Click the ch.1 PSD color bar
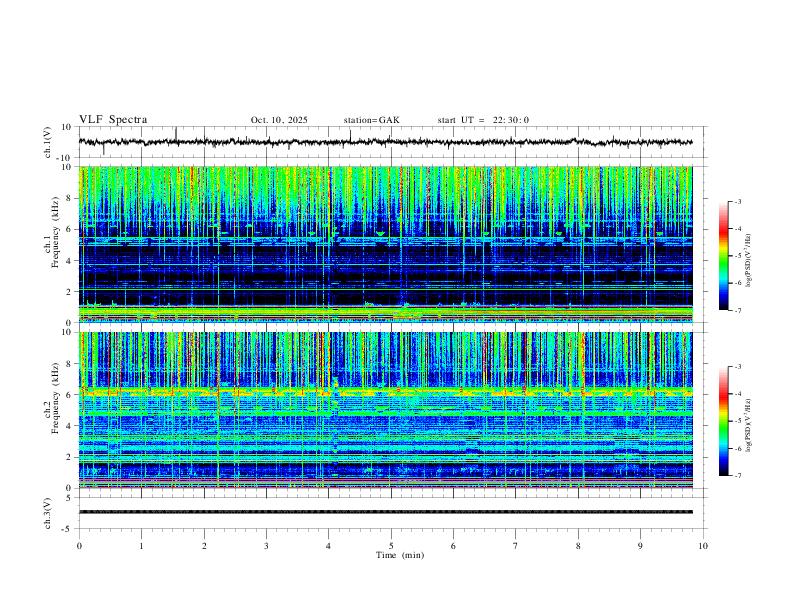Image resolution: width=792 pixels, height=612 pixels. click(724, 256)
